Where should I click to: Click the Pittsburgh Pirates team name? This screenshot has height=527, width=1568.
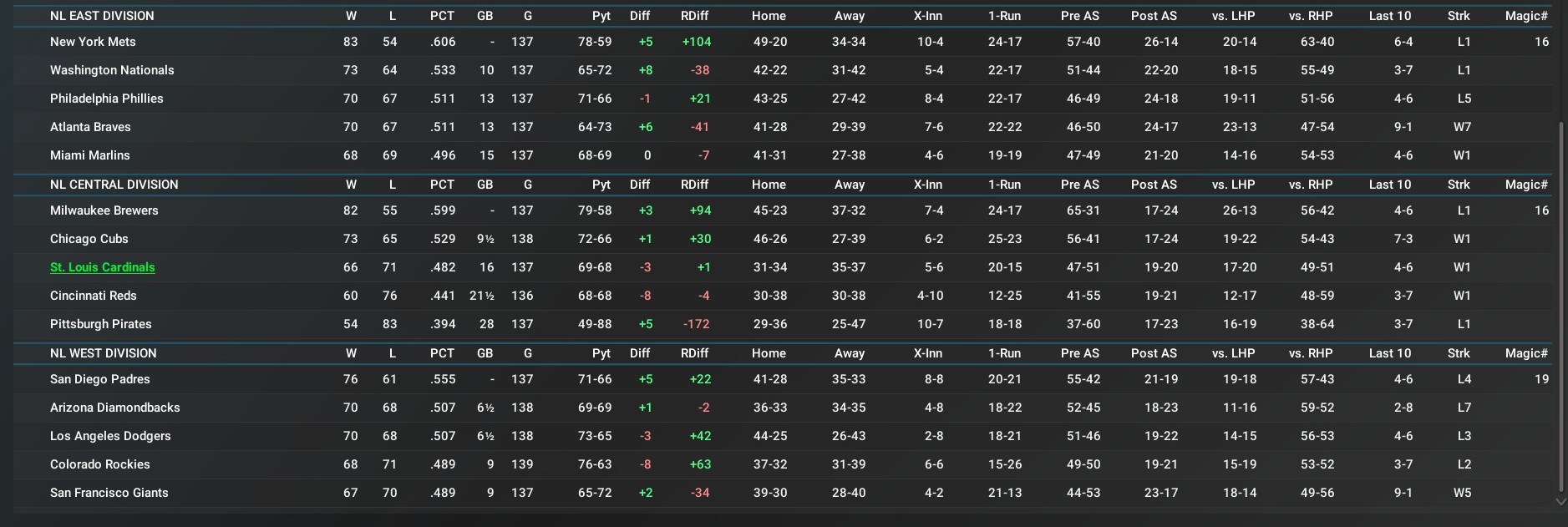click(100, 324)
